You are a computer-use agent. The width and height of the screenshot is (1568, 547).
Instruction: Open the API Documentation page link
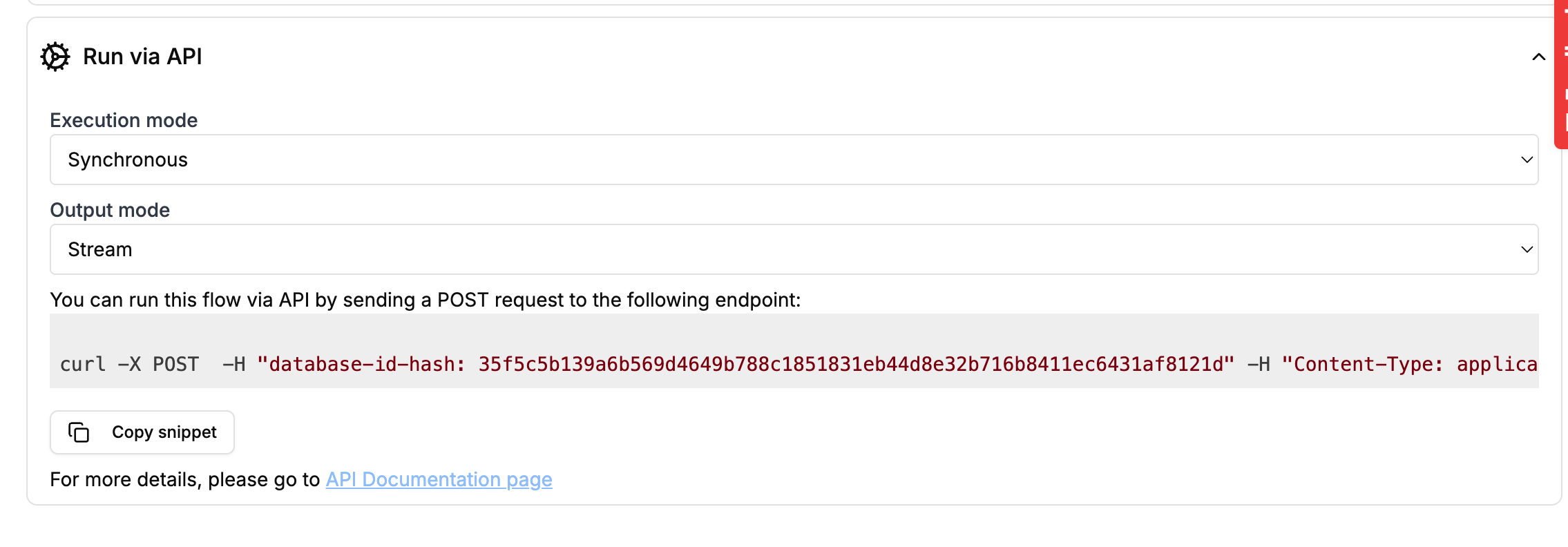[439, 479]
